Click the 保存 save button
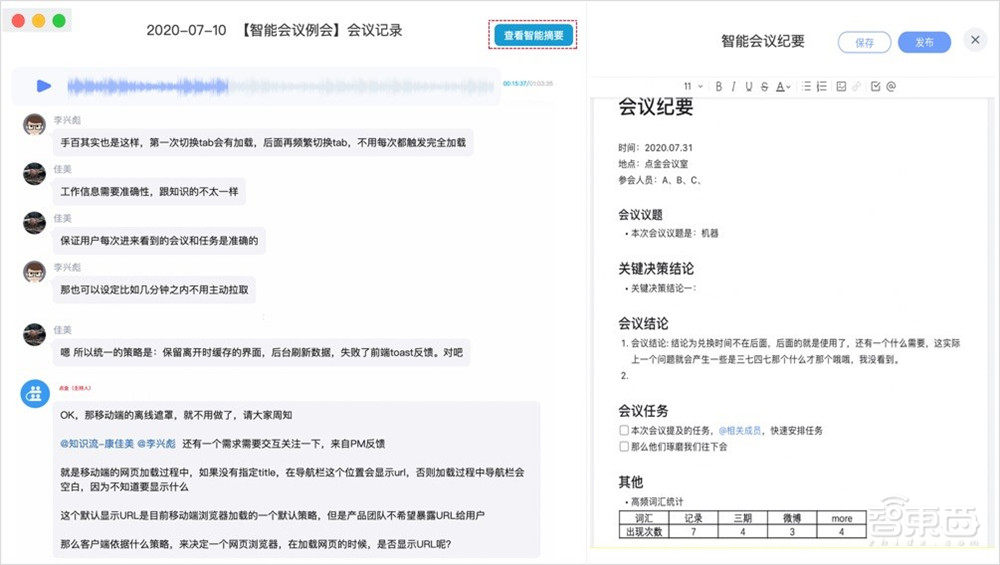 (x=864, y=43)
